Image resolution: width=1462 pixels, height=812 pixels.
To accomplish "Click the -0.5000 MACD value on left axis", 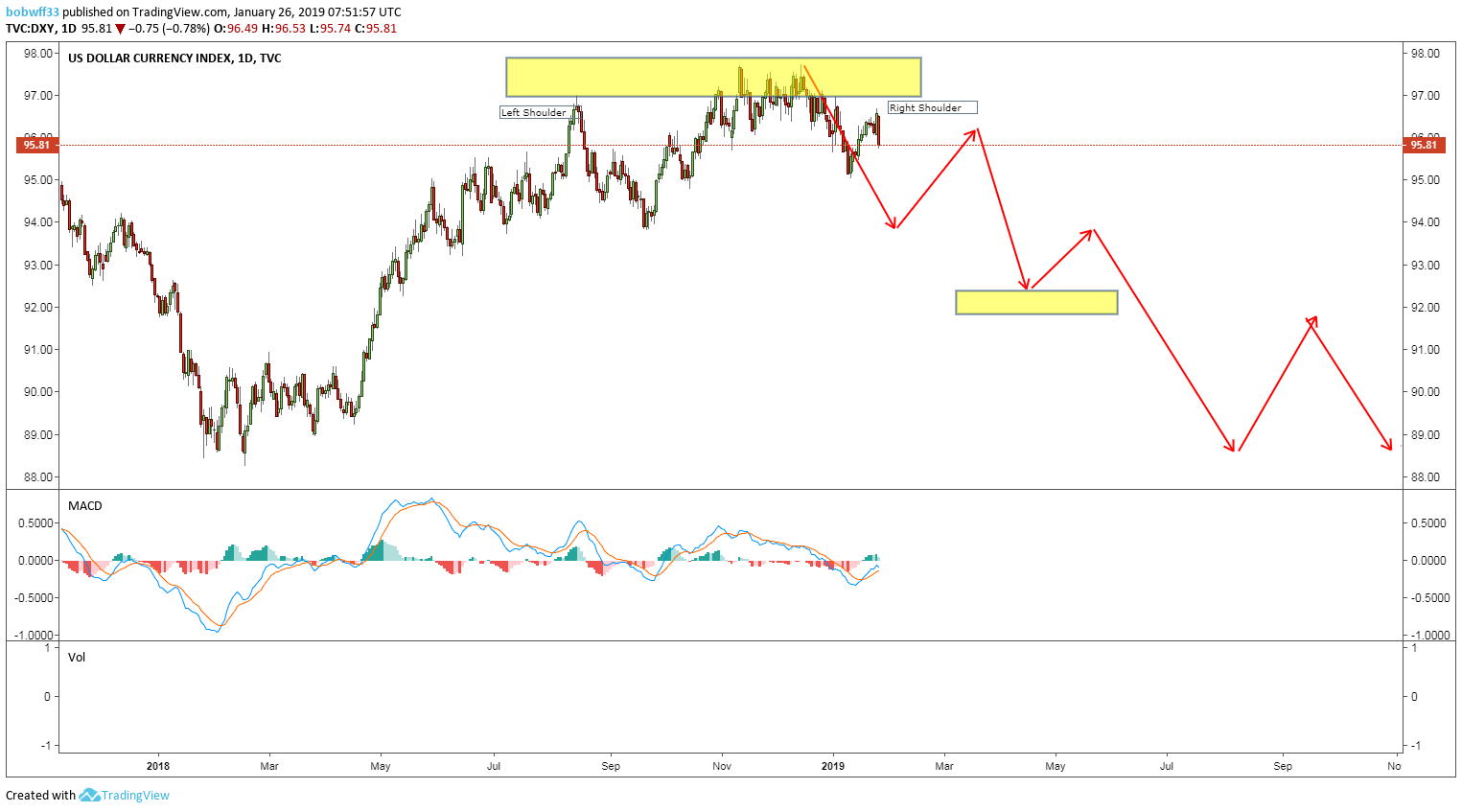I will coord(34,598).
